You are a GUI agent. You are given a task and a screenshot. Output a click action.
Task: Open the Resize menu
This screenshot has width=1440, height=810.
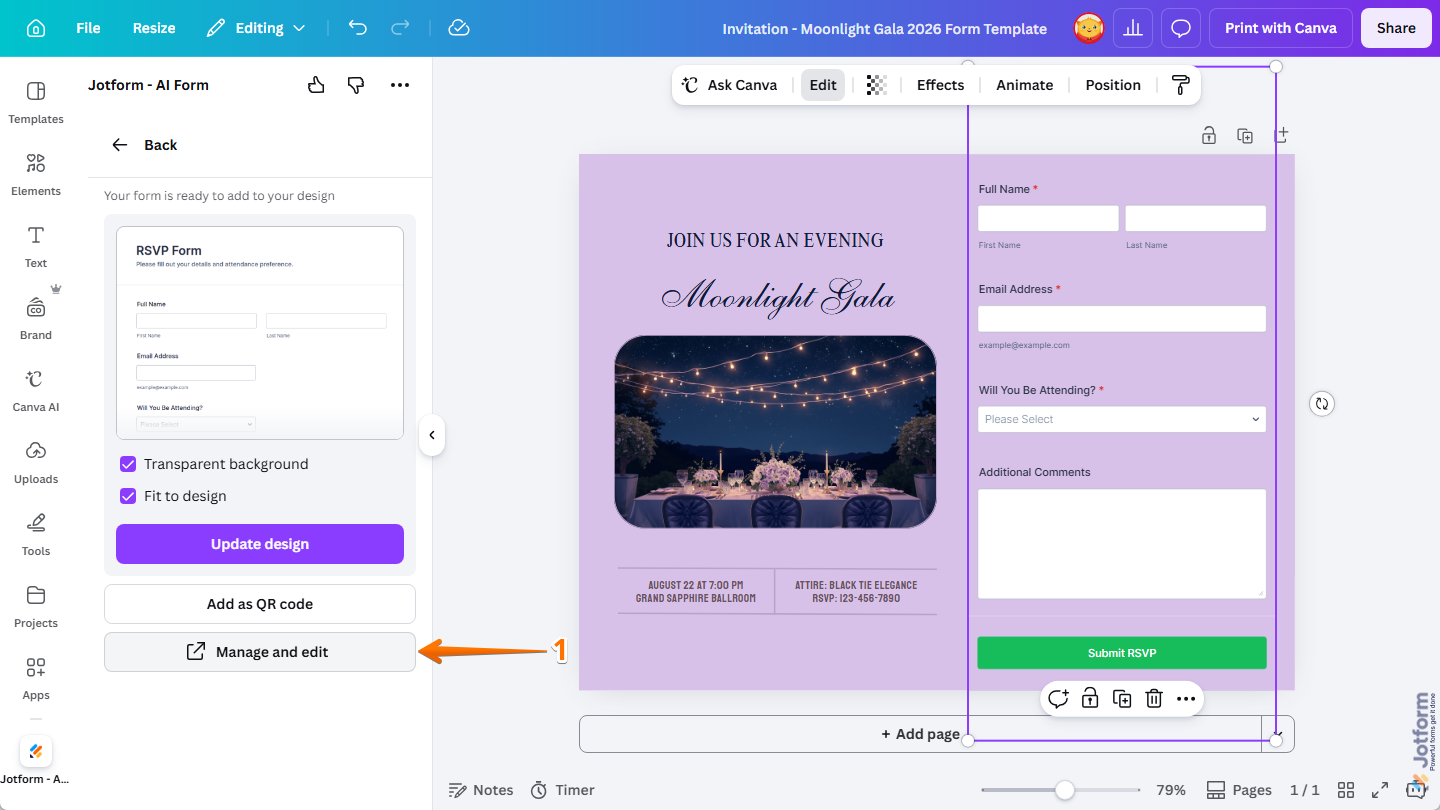click(x=154, y=28)
